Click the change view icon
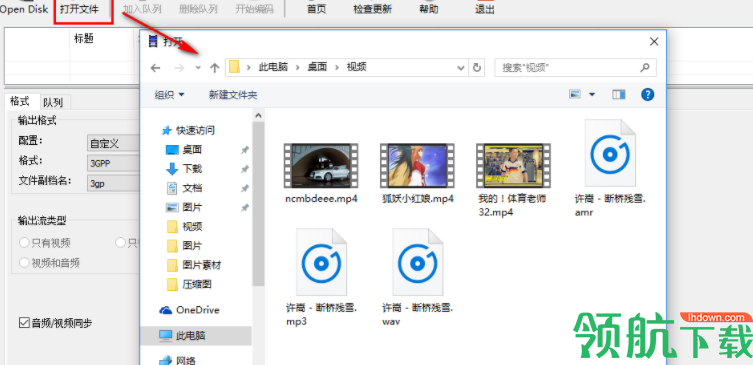 click(x=575, y=95)
